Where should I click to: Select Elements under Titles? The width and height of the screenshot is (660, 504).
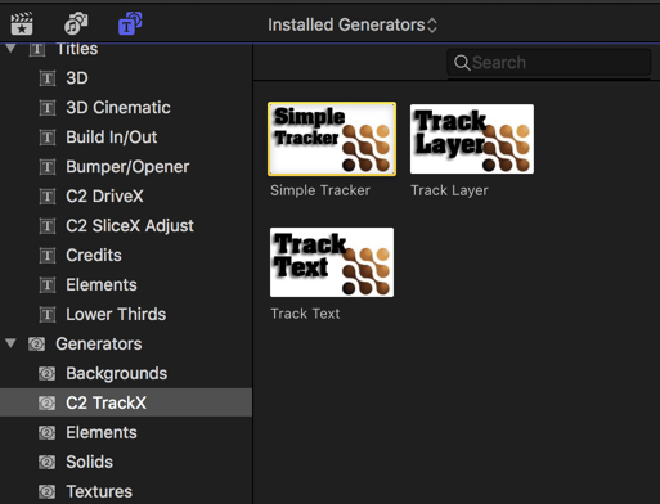(x=126, y=285)
